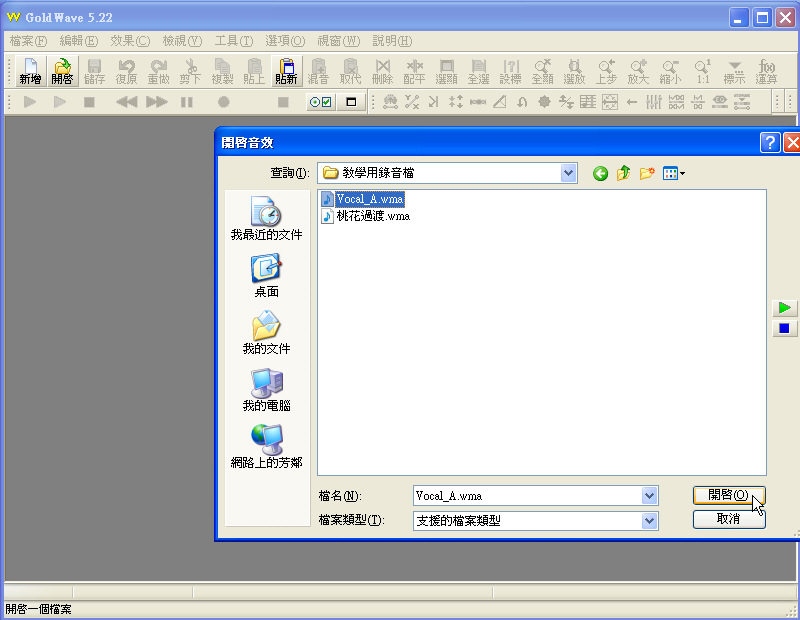Click the 運算 (Expression evaluator) toolbar icon
Screen dimensions: 800x620
coord(766,71)
